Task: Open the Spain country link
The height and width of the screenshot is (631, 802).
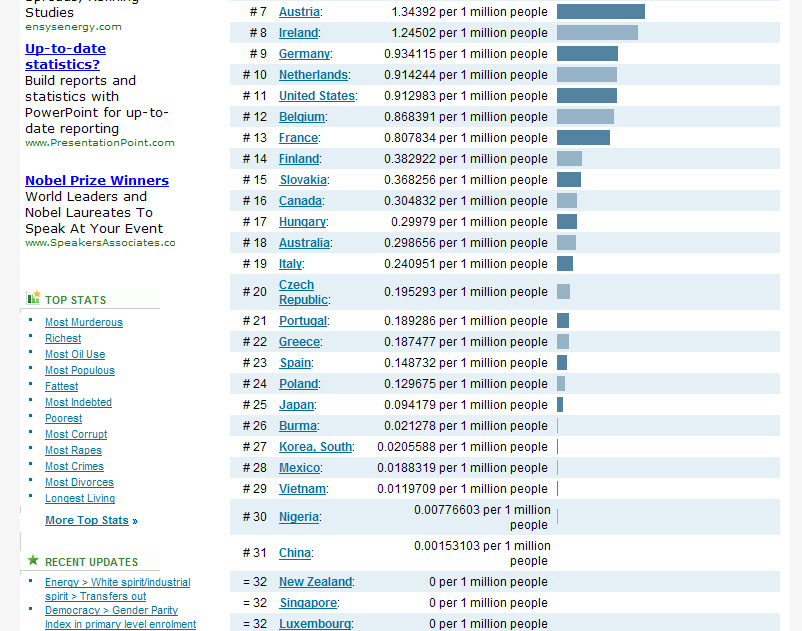Action: coord(295,363)
